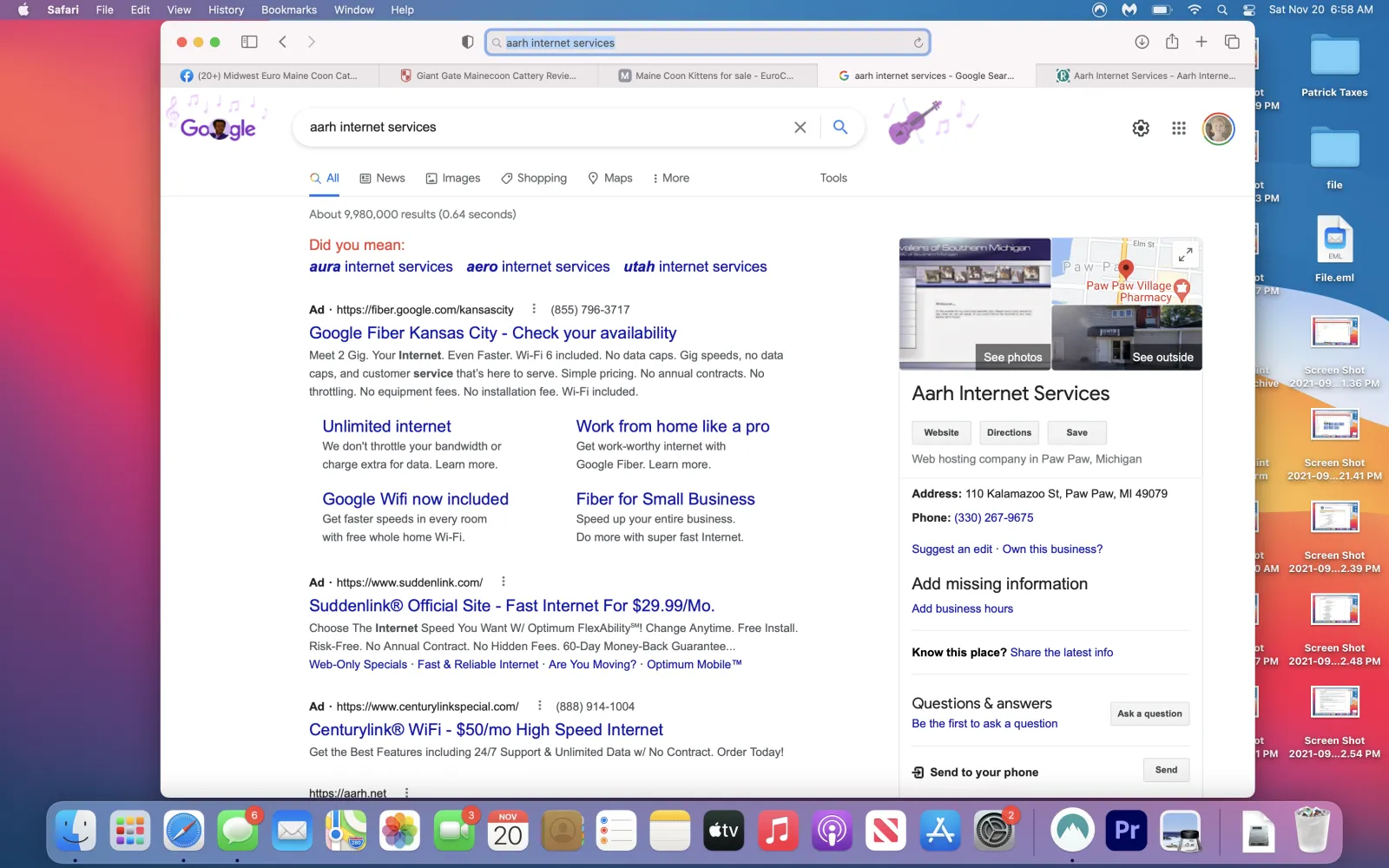
Task: Click Send to your phone button
Action: pyautogui.click(x=1166, y=770)
